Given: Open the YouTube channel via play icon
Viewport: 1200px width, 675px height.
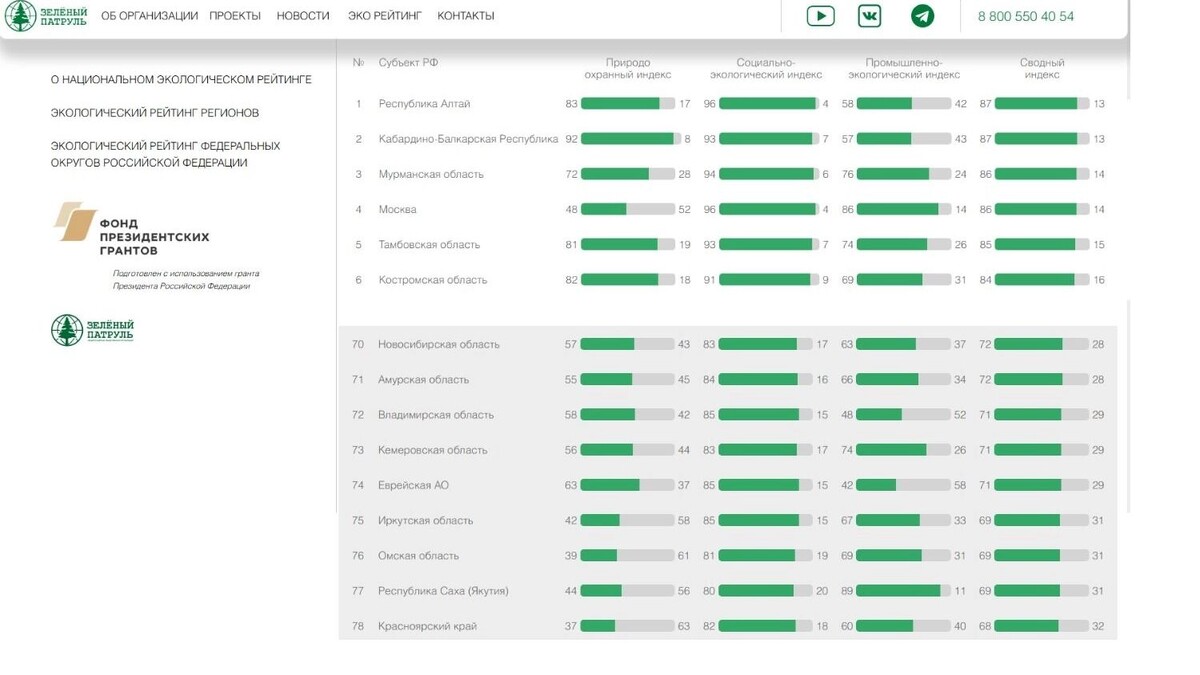Looking at the screenshot, I should tap(819, 15).
